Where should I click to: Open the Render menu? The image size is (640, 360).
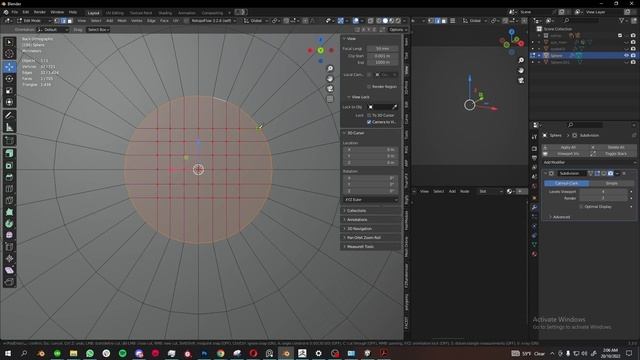tap(40, 12)
